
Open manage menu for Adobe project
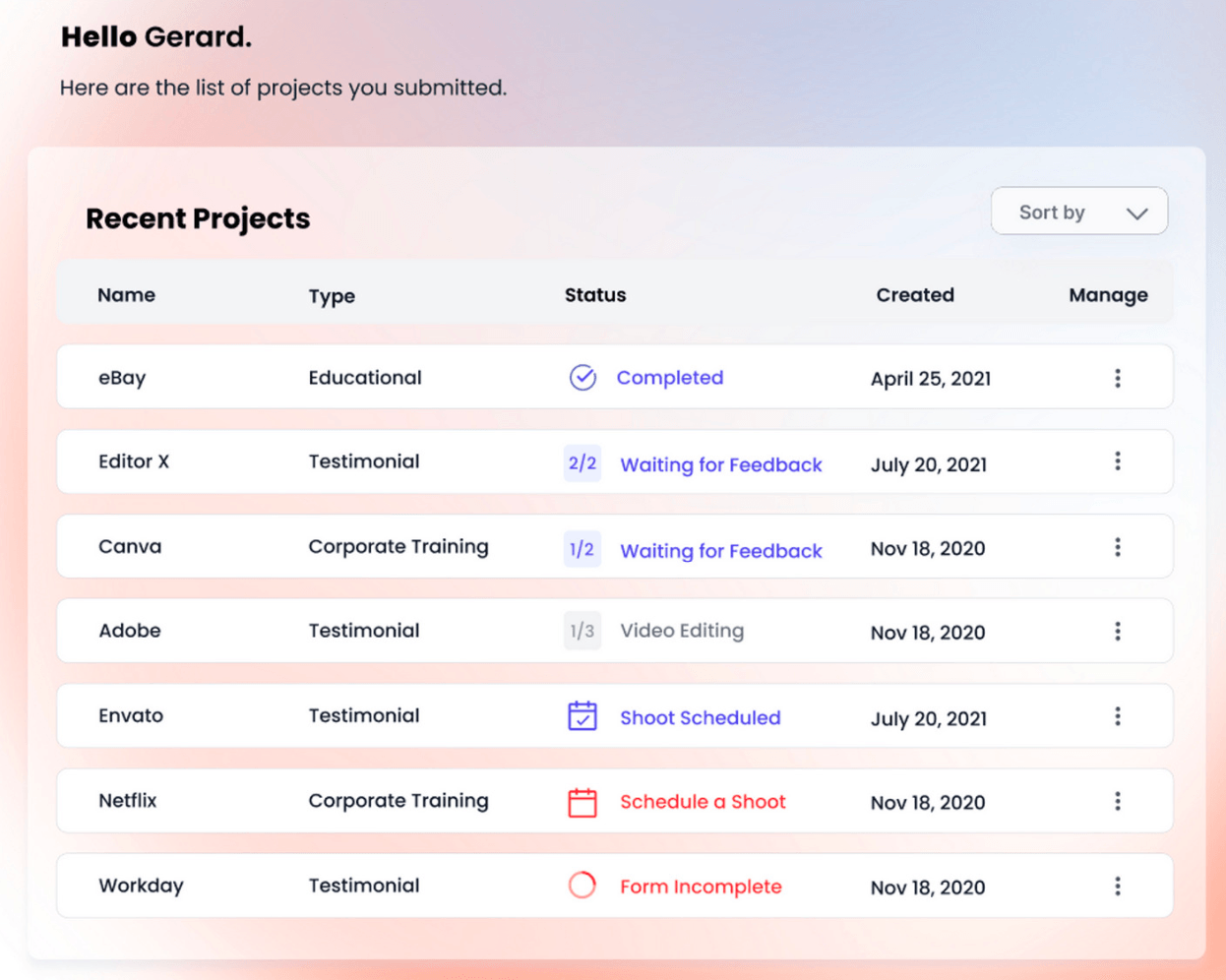pos(1117,632)
